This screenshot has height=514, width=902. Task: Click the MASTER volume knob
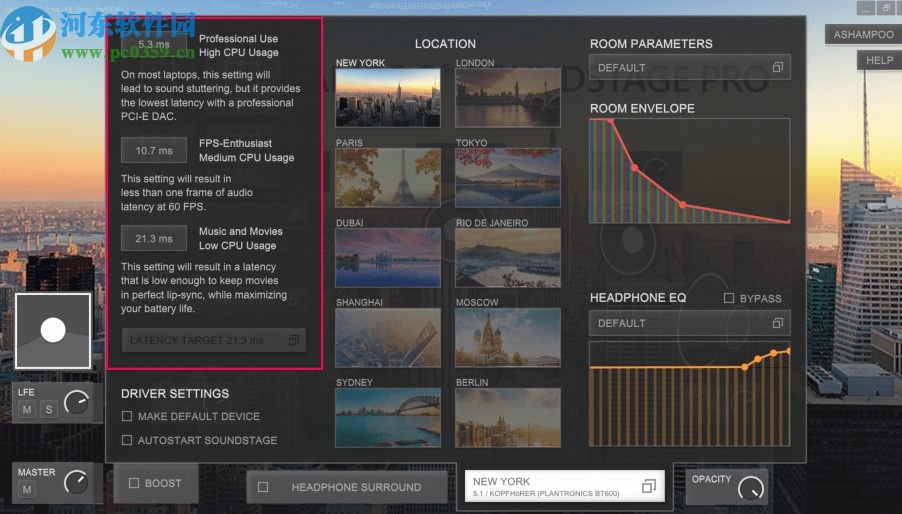tap(77, 482)
